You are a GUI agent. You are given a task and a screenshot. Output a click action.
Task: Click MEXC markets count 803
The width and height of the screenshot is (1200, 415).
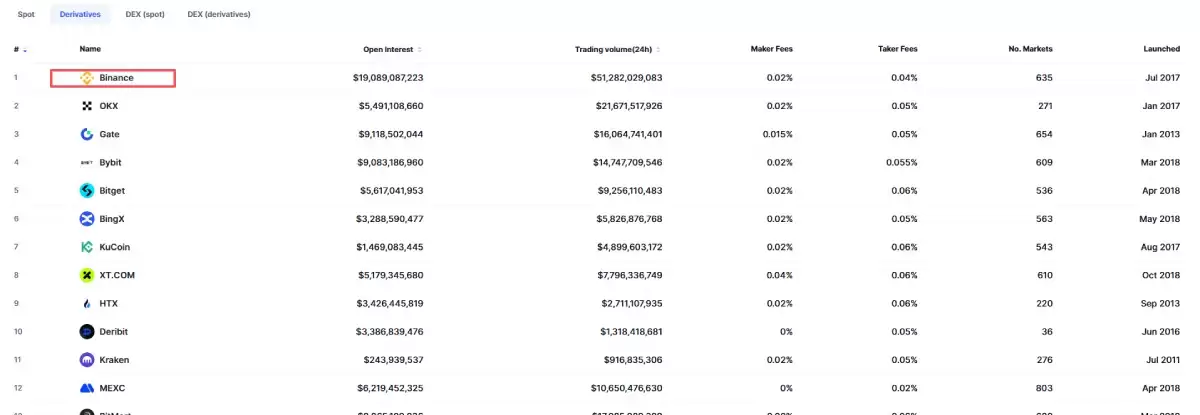tap(1045, 388)
